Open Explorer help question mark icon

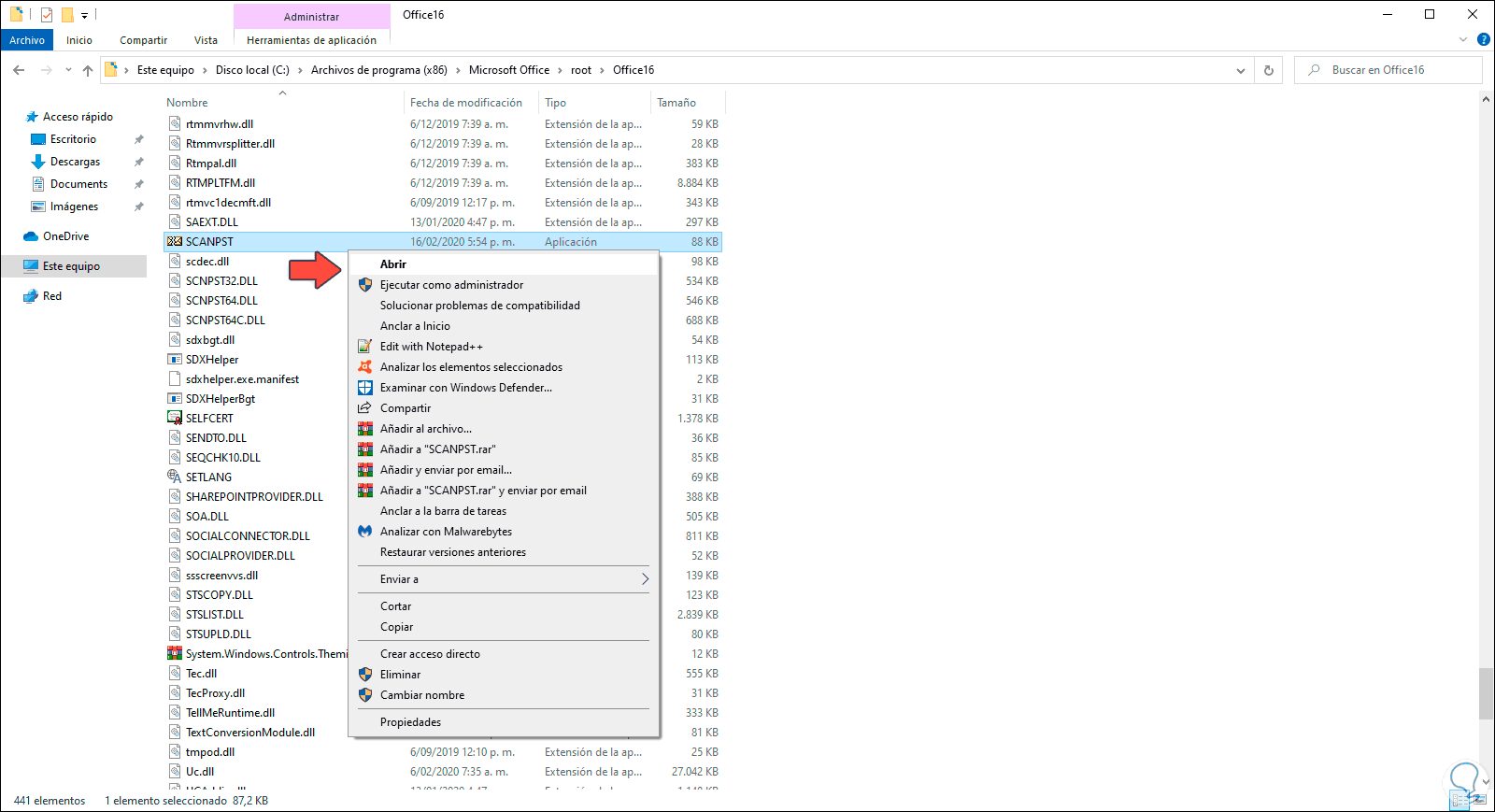(1484, 40)
